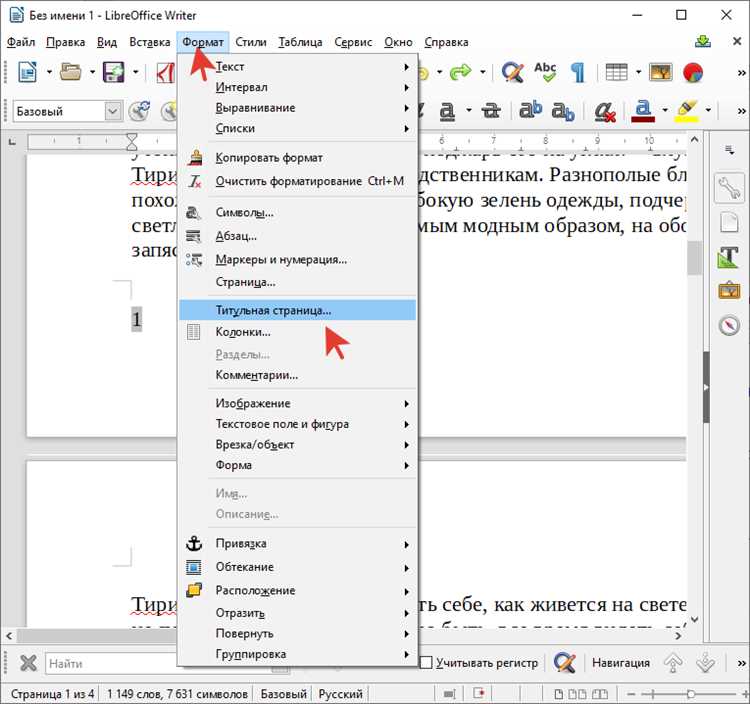Click find previous up arrow
The image size is (750, 704).
click(x=673, y=663)
